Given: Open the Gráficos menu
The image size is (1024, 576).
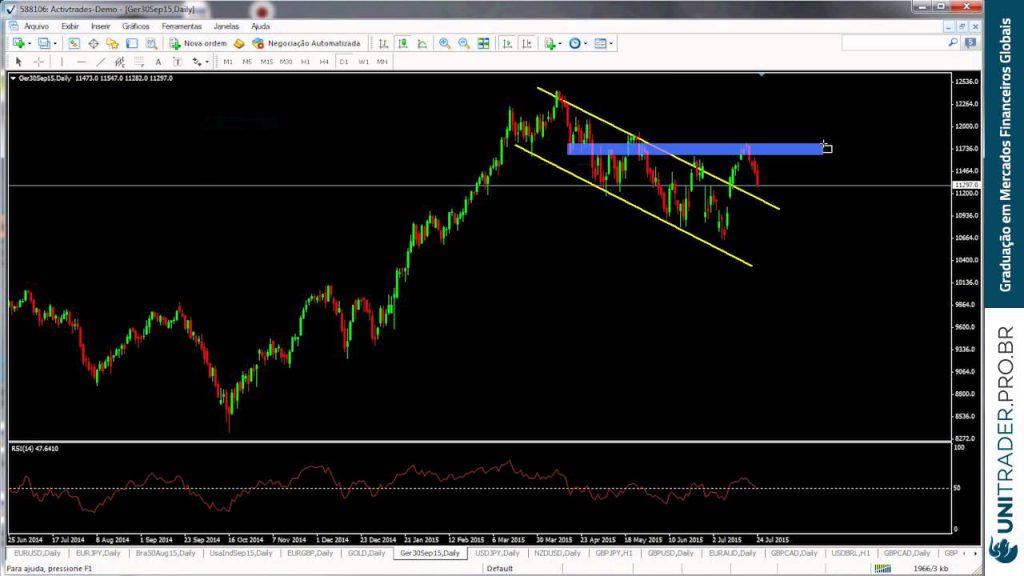Looking at the screenshot, I should [x=136, y=26].
